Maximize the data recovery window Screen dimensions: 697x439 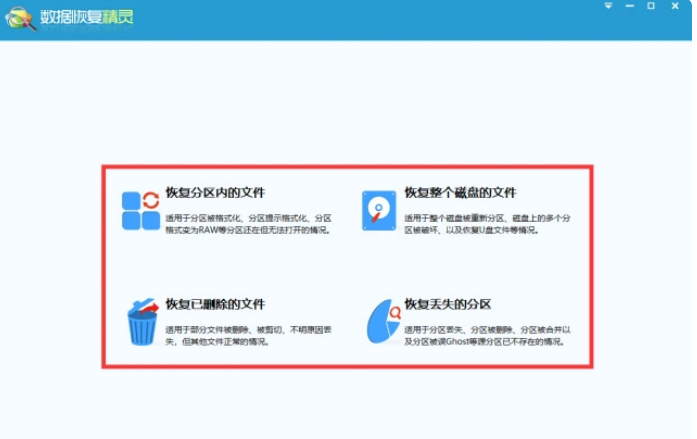[x=652, y=6]
